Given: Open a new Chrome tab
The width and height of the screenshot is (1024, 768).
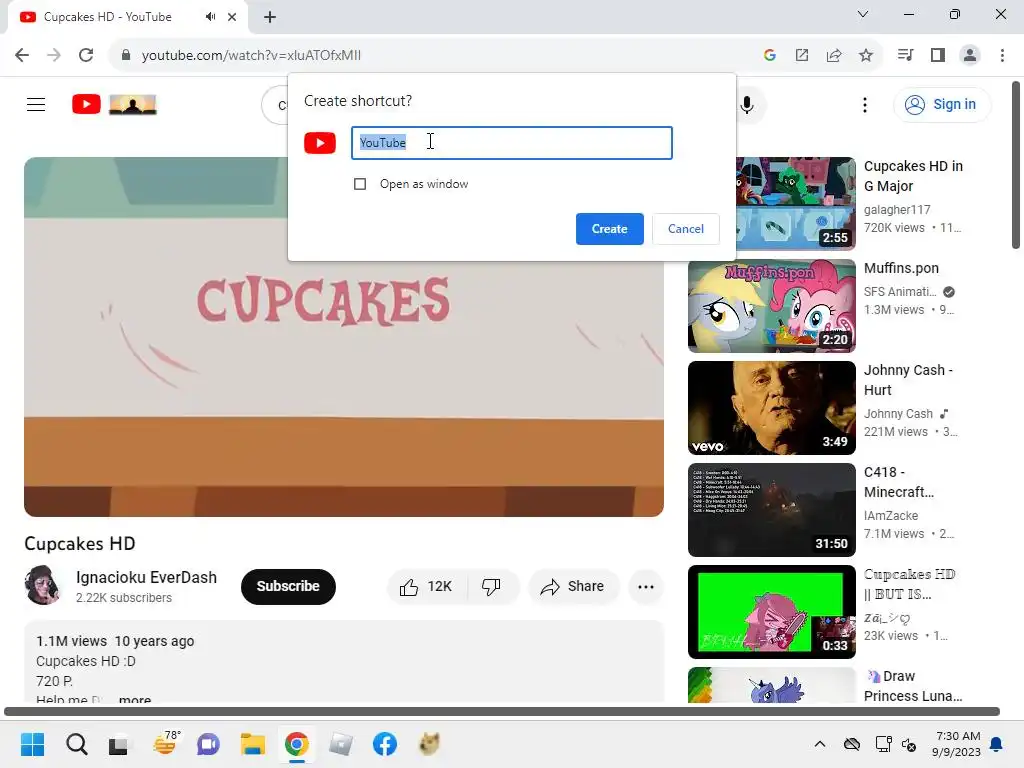Looking at the screenshot, I should pos(270,17).
